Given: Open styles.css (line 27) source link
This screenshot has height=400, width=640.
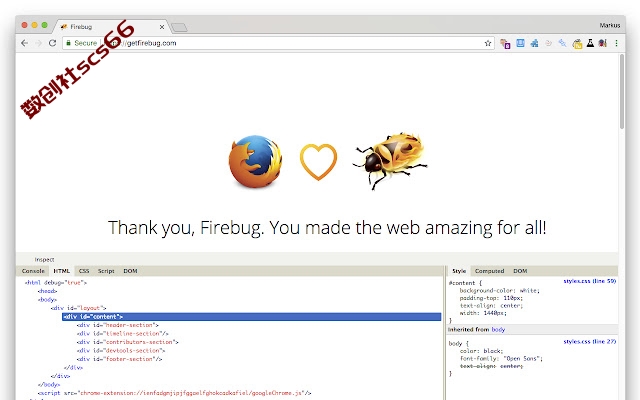Looking at the screenshot, I should [589, 342].
